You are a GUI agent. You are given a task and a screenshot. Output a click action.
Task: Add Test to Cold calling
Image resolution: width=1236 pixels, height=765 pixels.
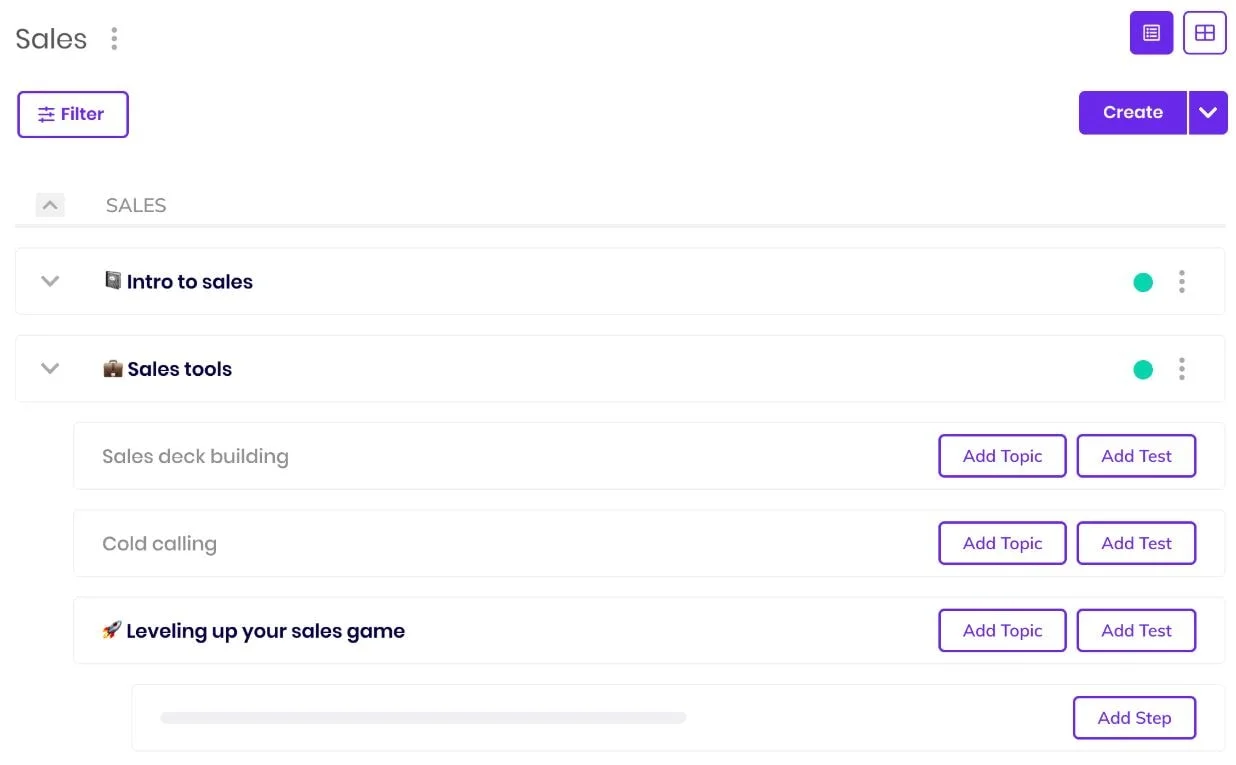(x=1136, y=543)
